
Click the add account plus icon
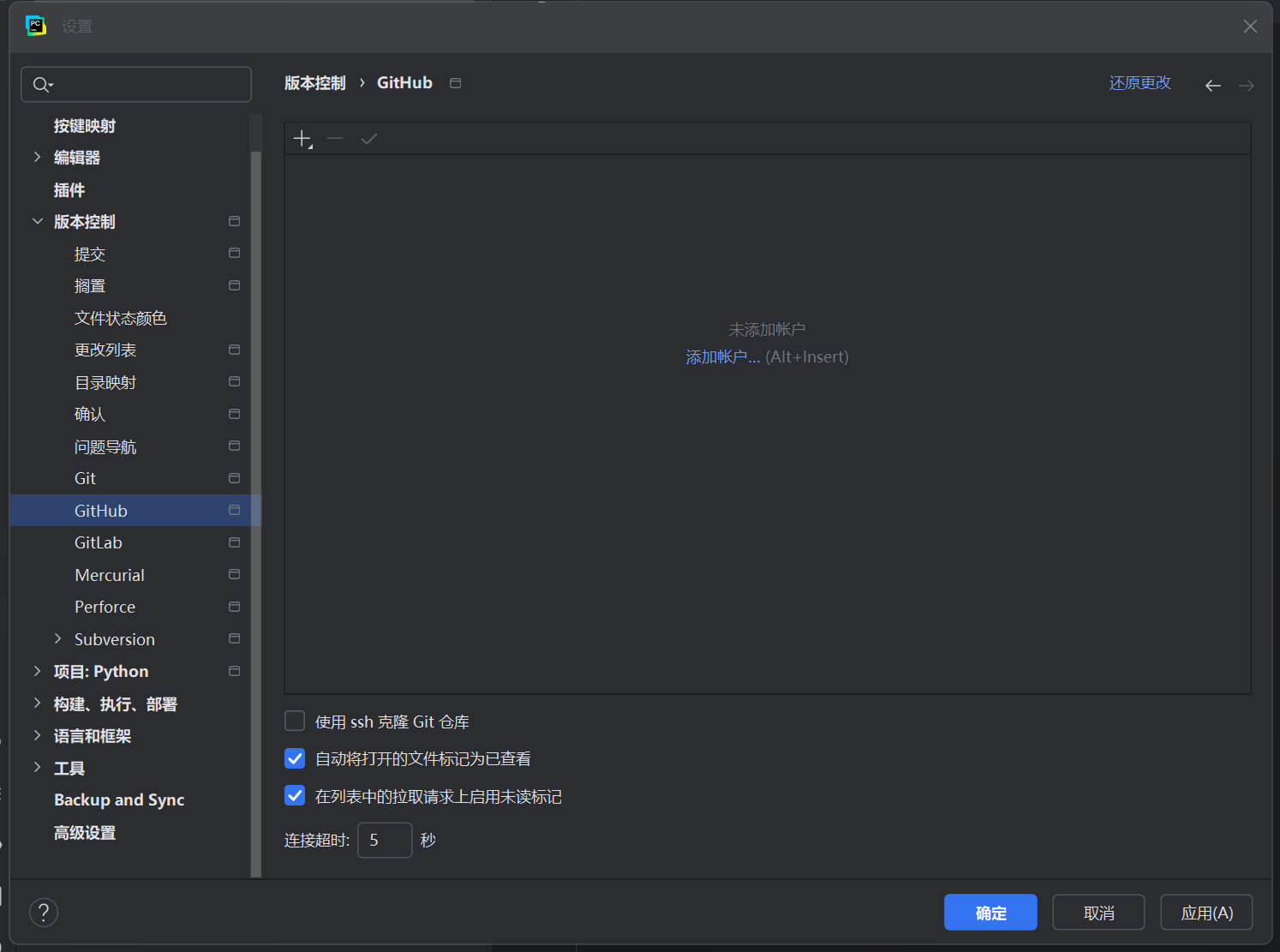(x=302, y=139)
